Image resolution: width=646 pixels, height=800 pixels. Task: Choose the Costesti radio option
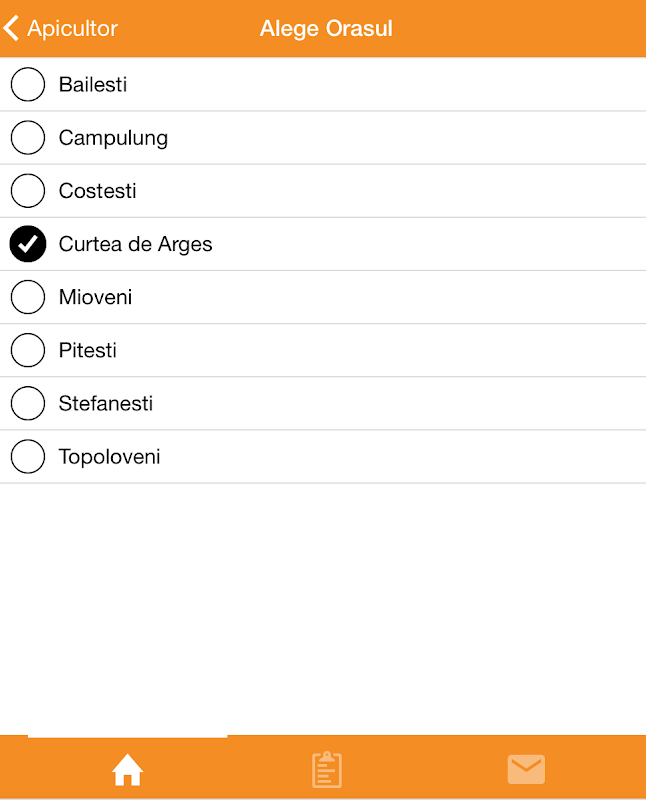coord(28,191)
